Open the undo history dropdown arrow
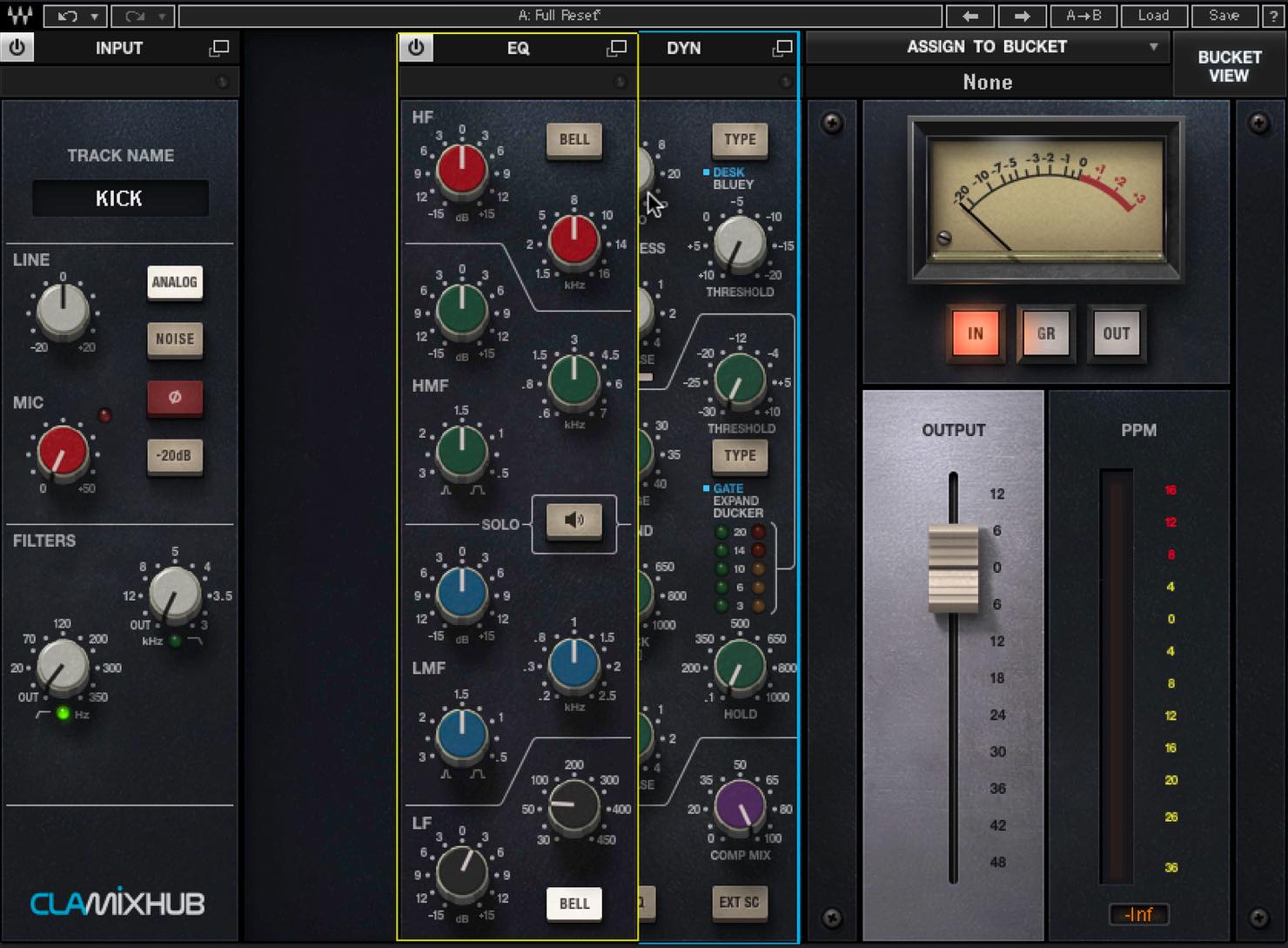This screenshot has height=948, width=1288. (95, 16)
